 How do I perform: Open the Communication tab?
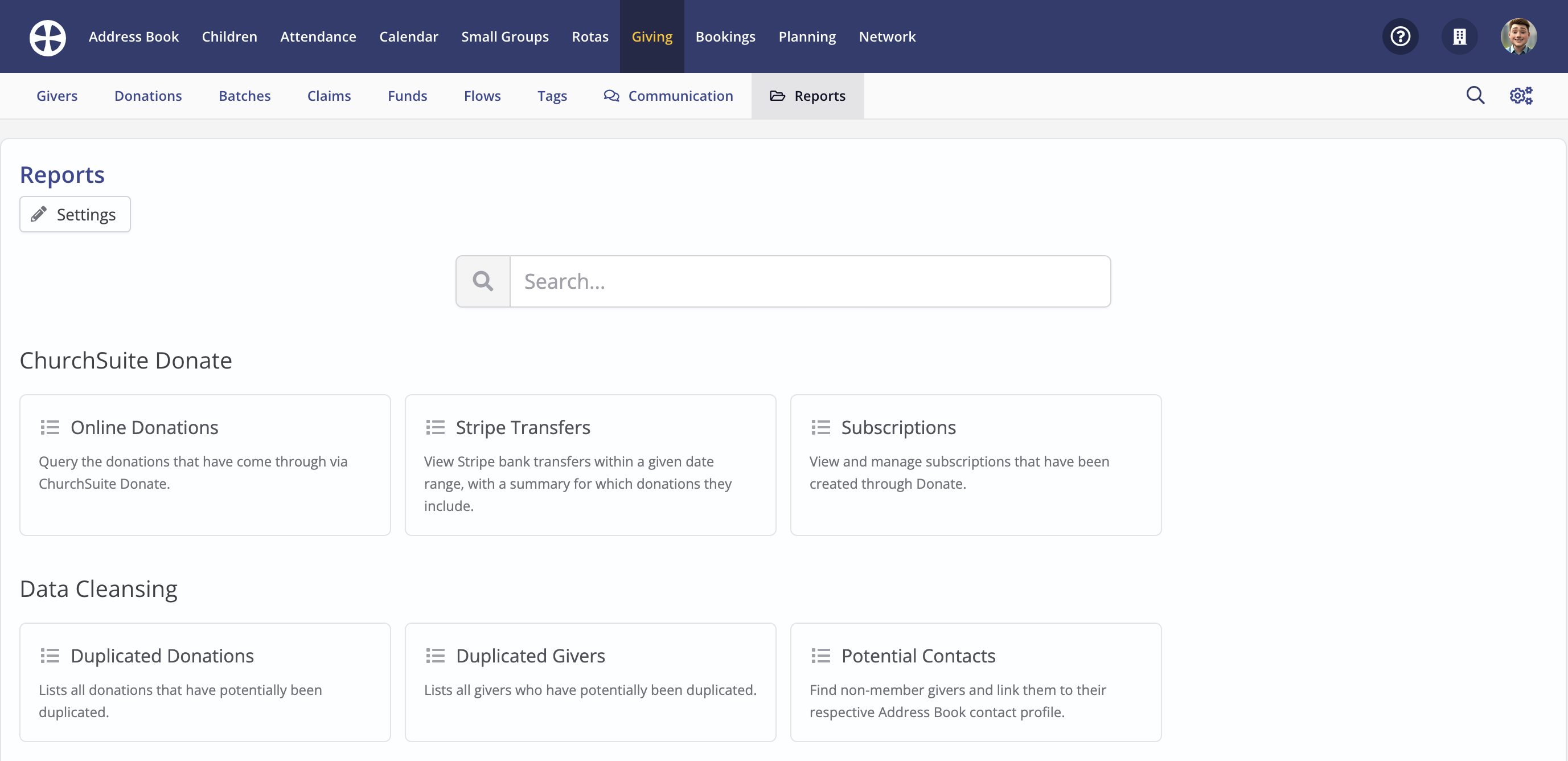(668, 96)
